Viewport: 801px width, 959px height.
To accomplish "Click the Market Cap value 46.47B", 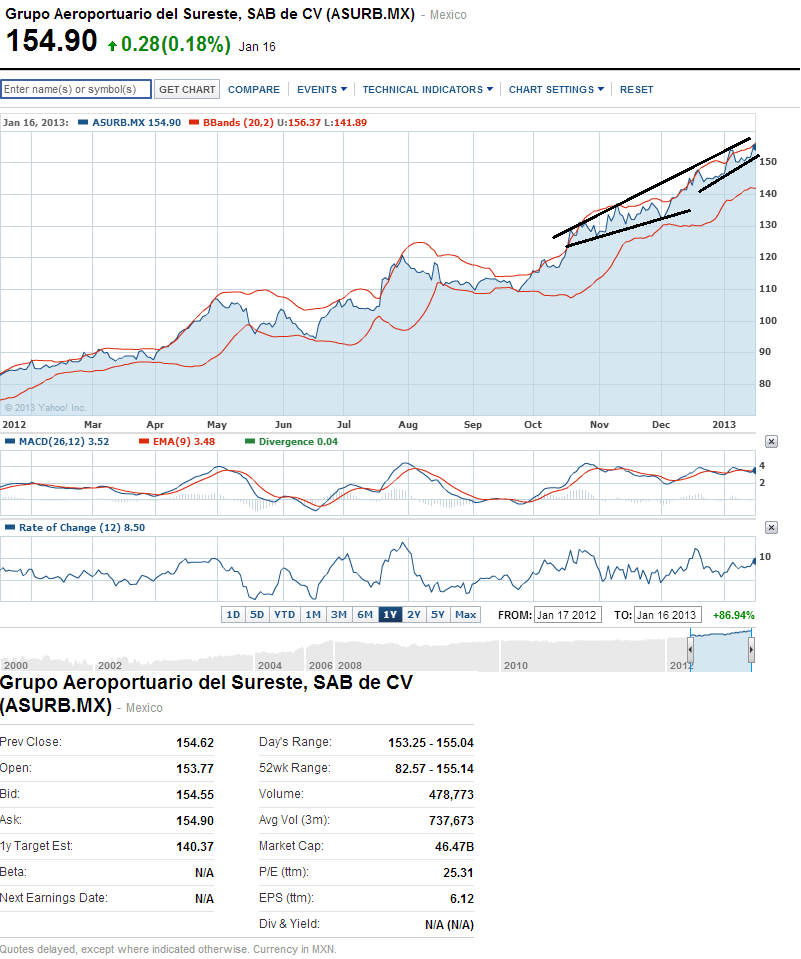I will coord(454,846).
